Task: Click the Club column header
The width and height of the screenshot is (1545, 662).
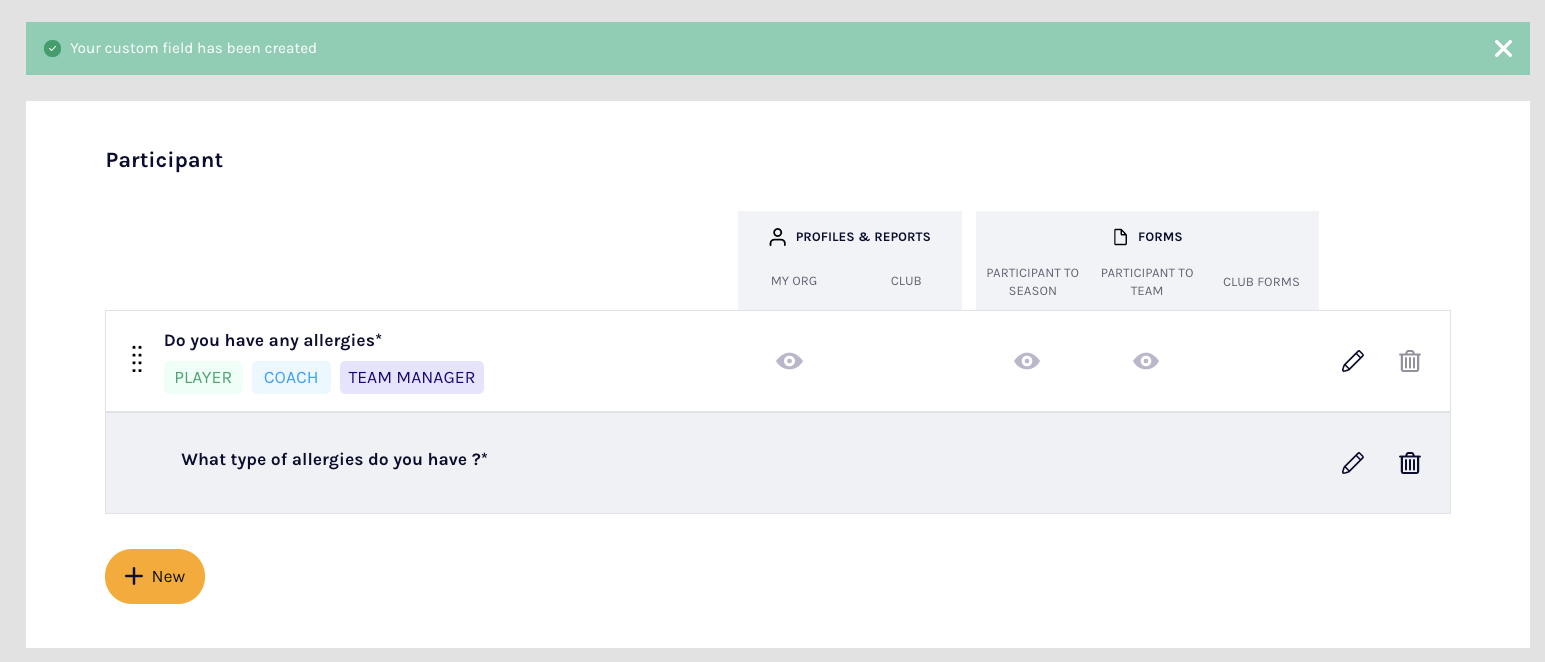Action: point(906,281)
